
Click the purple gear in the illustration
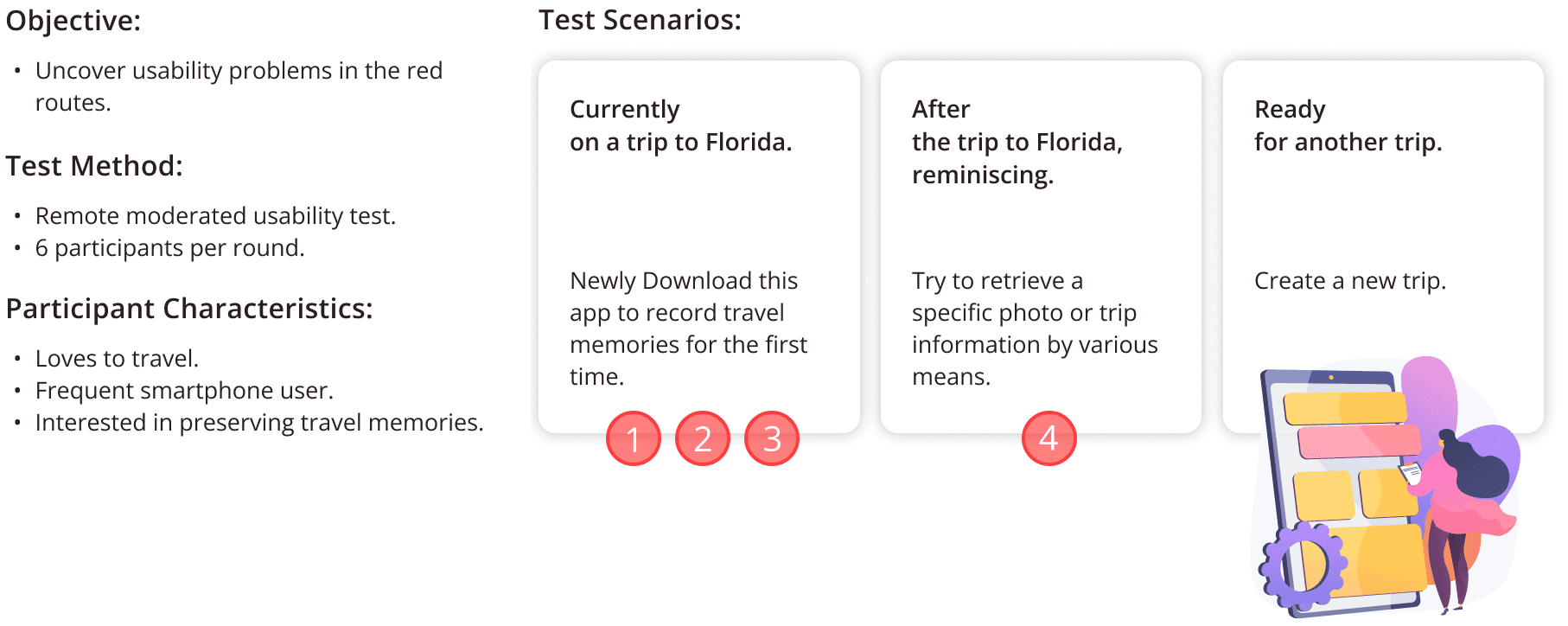tap(1303, 565)
